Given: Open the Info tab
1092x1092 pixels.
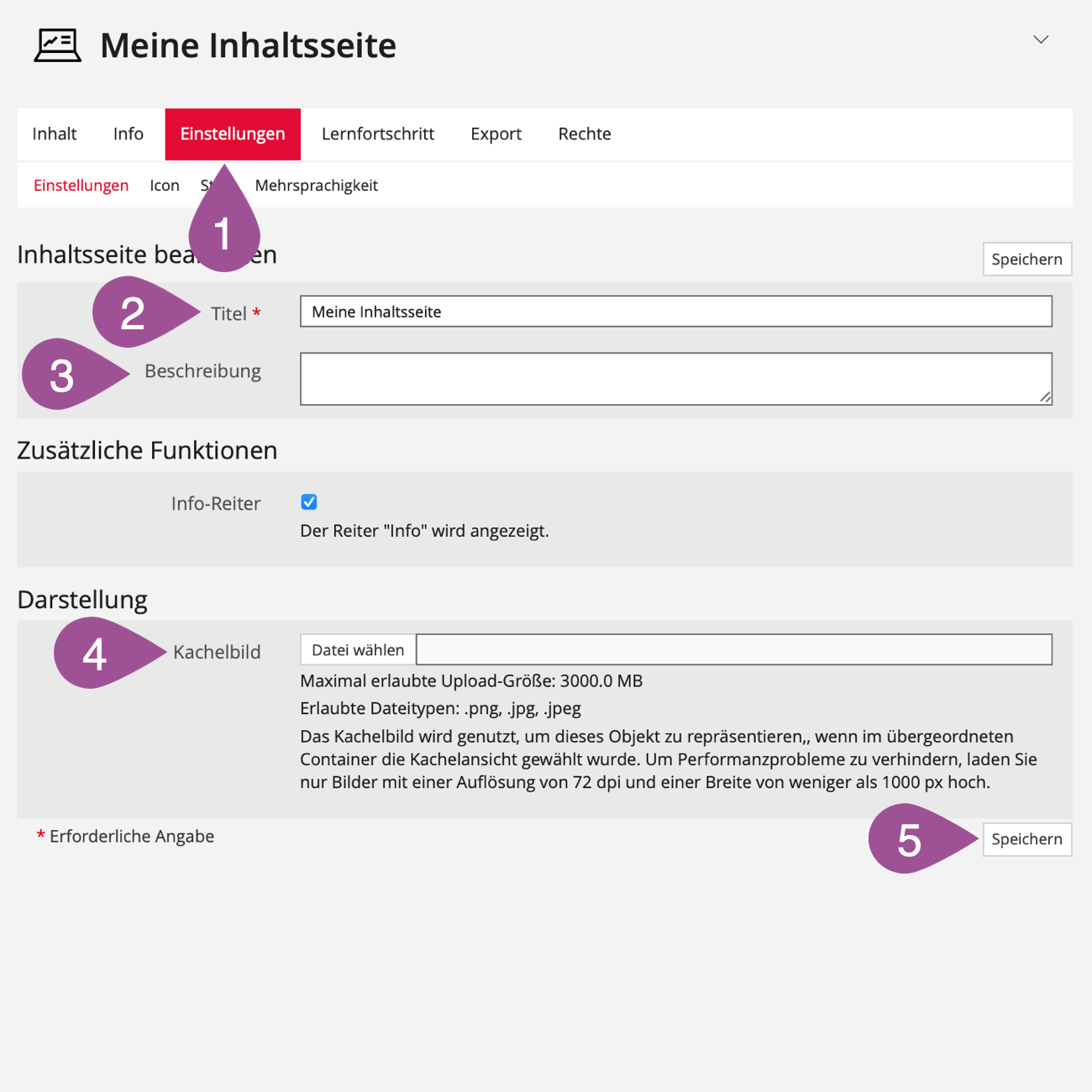Looking at the screenshot, I should [x=129, y=134].
